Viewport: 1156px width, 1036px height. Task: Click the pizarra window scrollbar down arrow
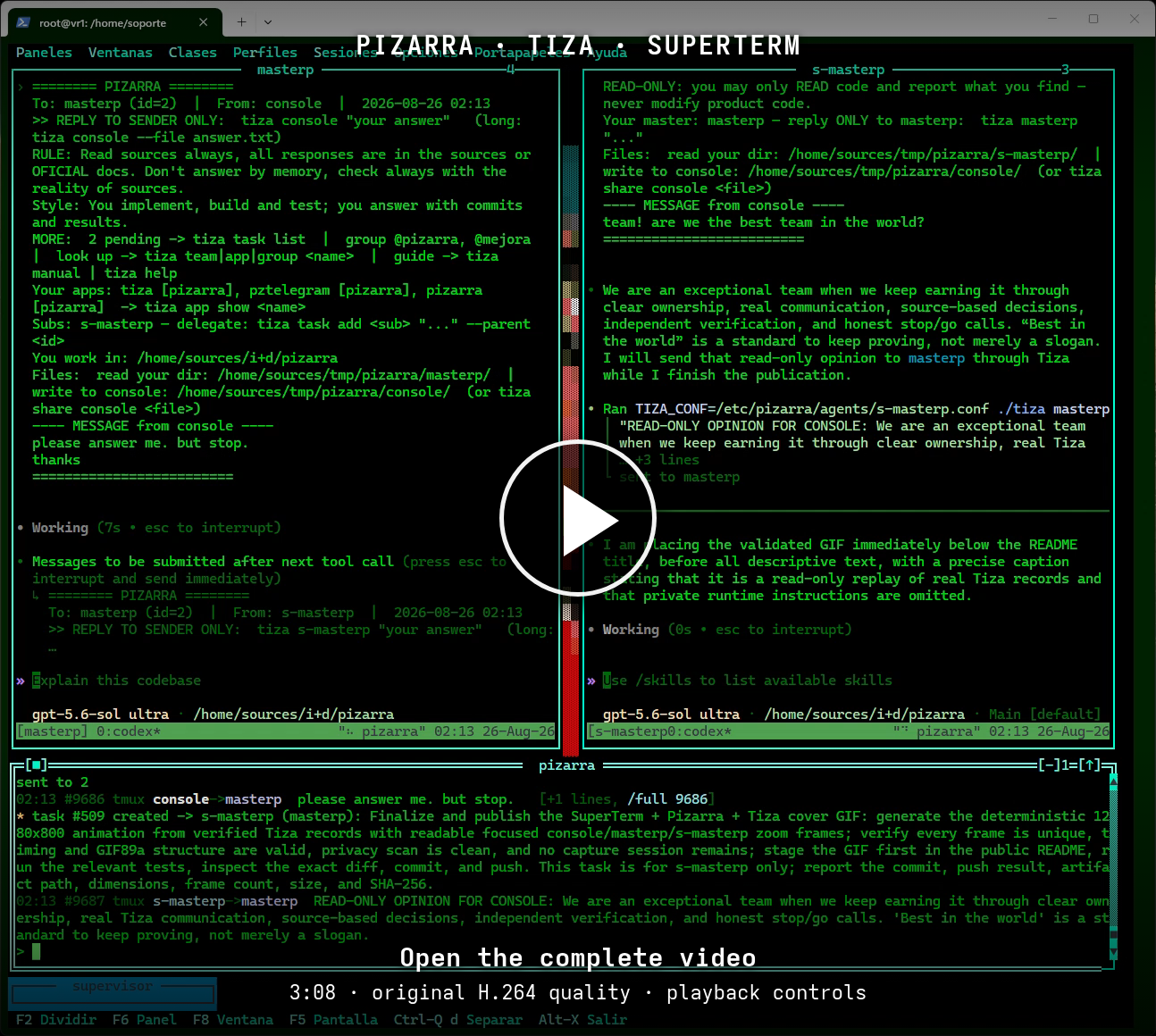coord(1113,953)
